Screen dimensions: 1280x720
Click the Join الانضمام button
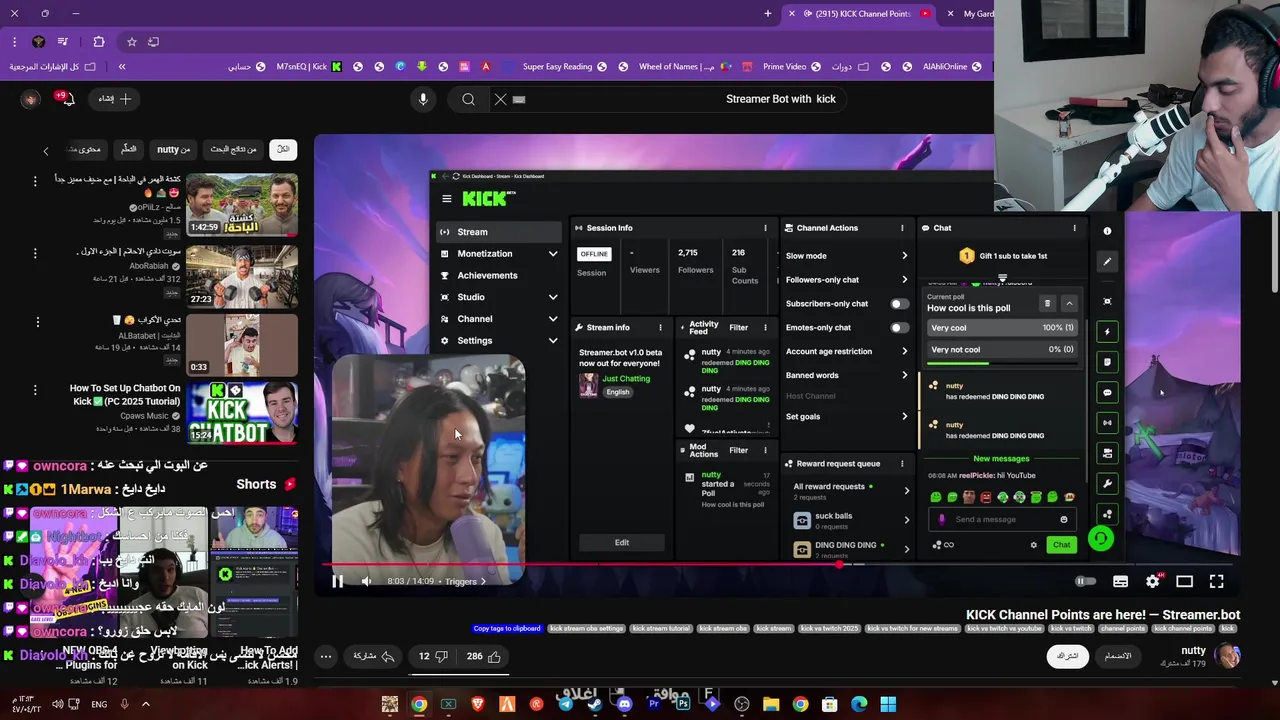1118,656
